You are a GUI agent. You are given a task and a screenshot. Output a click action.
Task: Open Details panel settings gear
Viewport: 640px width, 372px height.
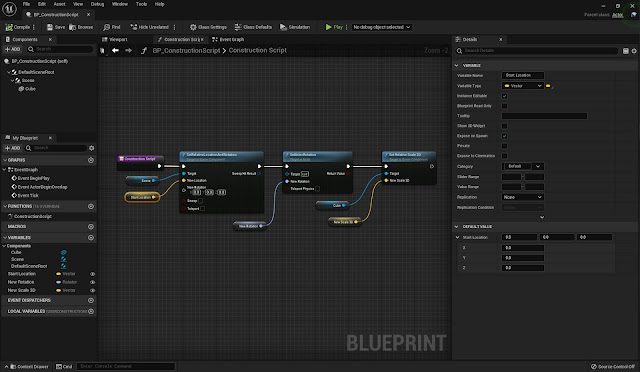[634, 51]
